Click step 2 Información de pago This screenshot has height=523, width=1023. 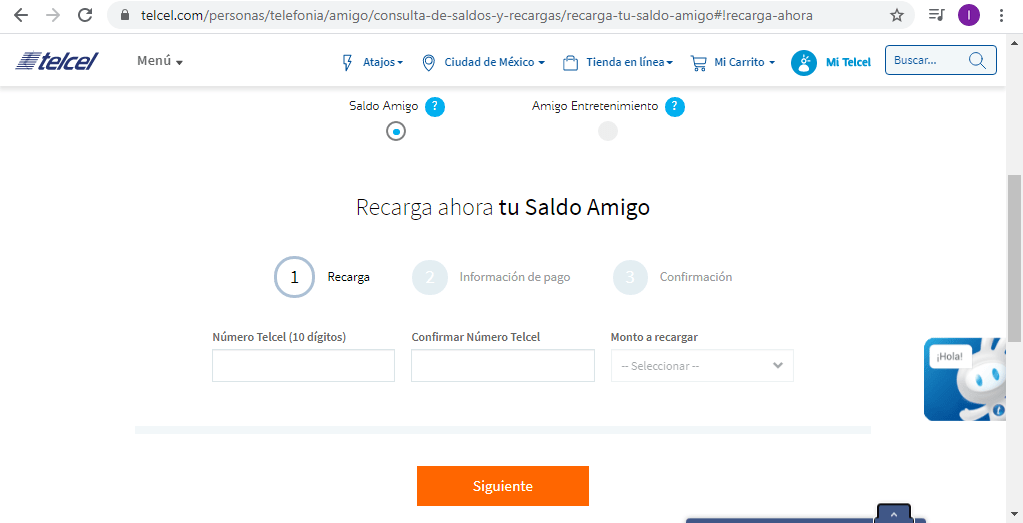click(491, 277)
